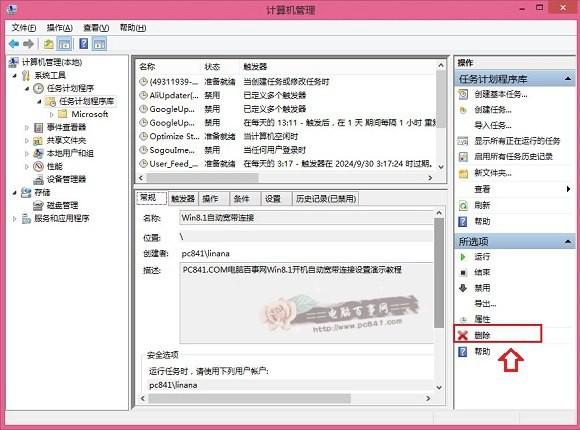Switch to the 历史记录(已禁用) tab
Viewport: 580px width, 430px height.
pos(326,199)
